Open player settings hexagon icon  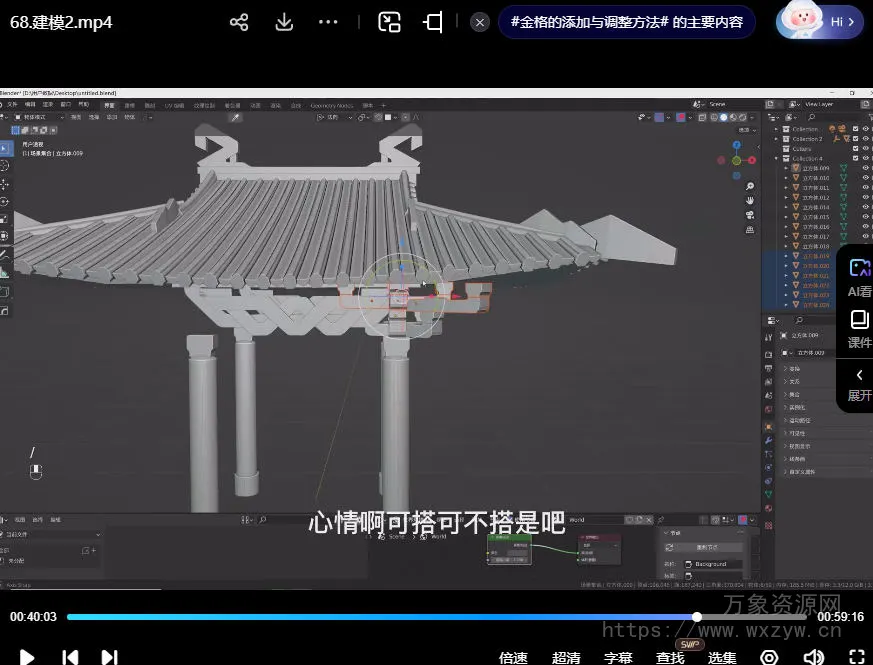pos(769,657)
